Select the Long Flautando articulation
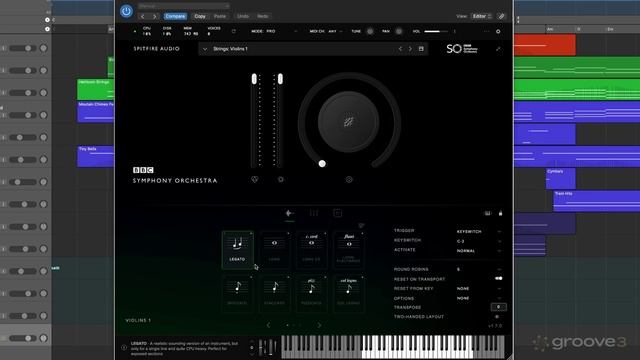 point(349,250)
